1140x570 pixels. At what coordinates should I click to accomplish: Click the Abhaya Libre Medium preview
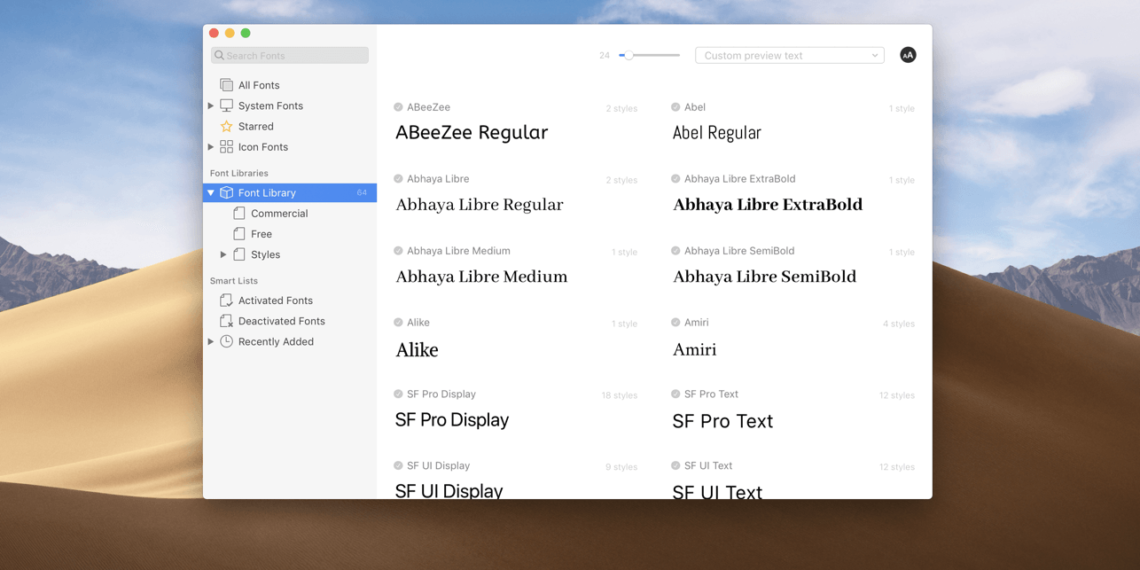481,277
